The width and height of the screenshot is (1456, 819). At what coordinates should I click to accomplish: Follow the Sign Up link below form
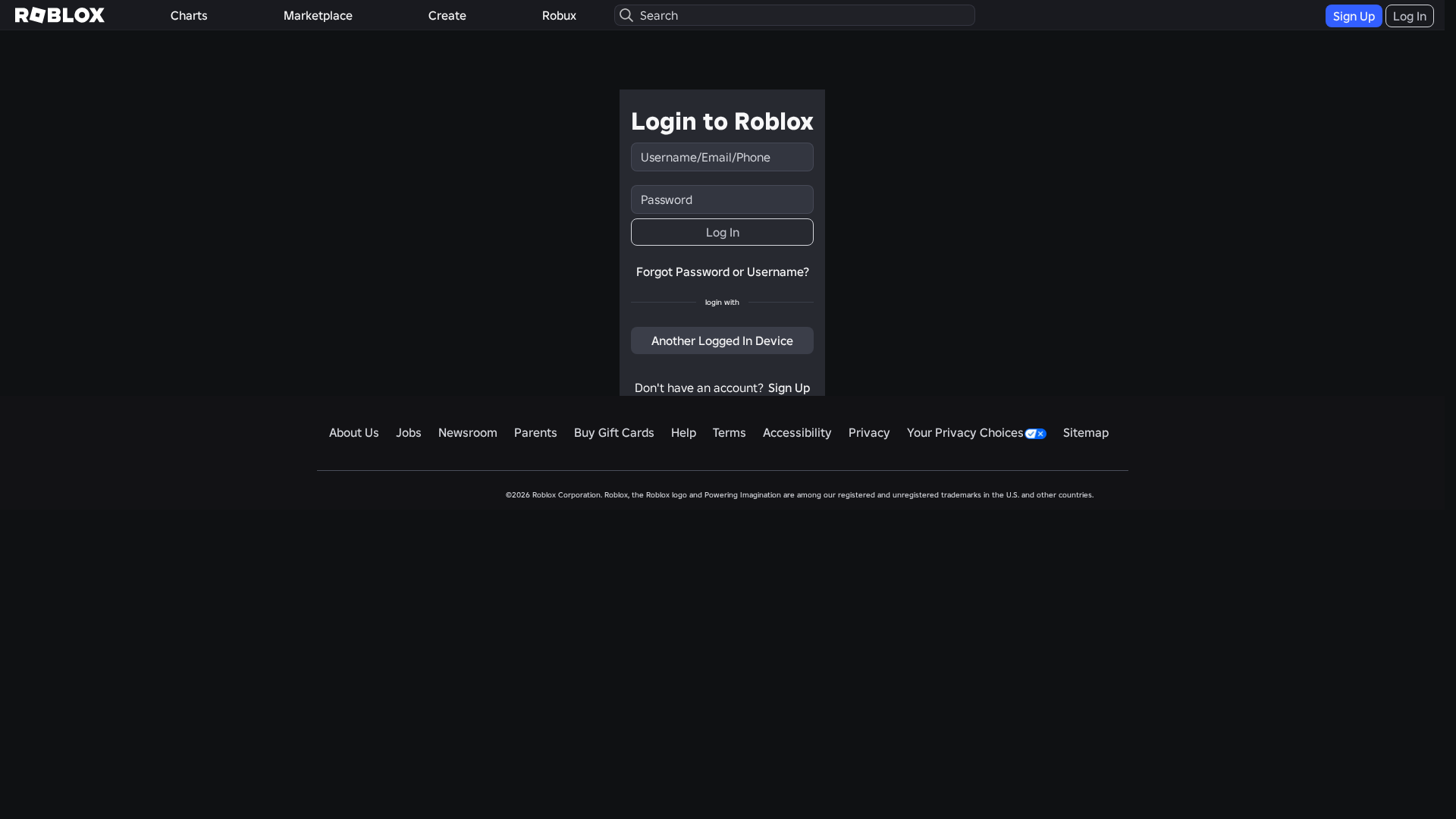[789, 388]
